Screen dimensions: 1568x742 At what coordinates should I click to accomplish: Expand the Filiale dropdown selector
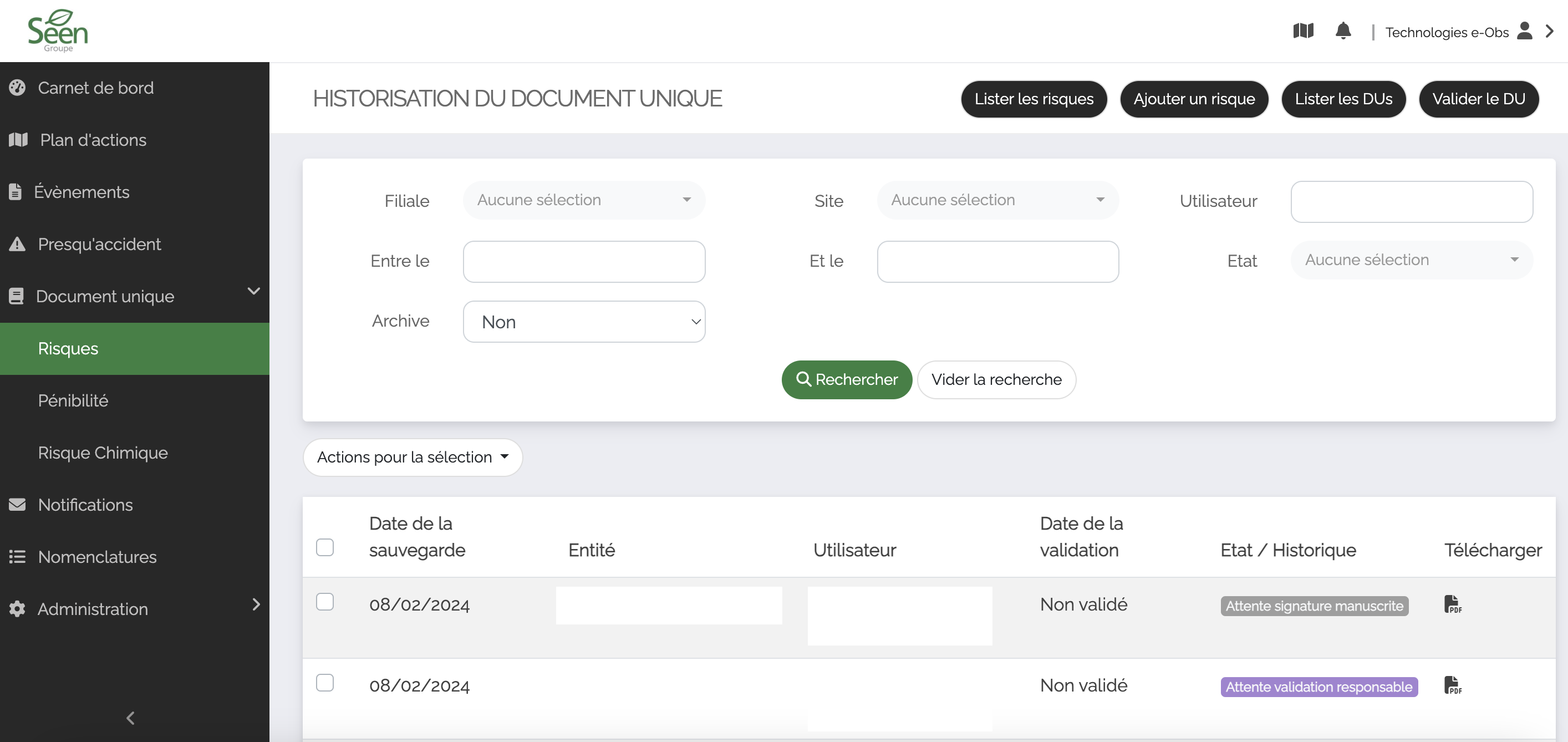[x=582, y=200]
